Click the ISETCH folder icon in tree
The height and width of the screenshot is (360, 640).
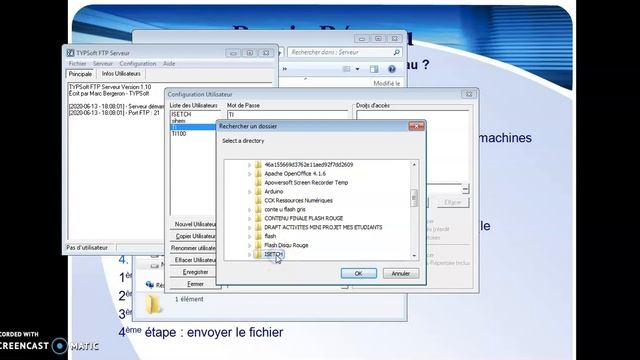tap(258, 254)
